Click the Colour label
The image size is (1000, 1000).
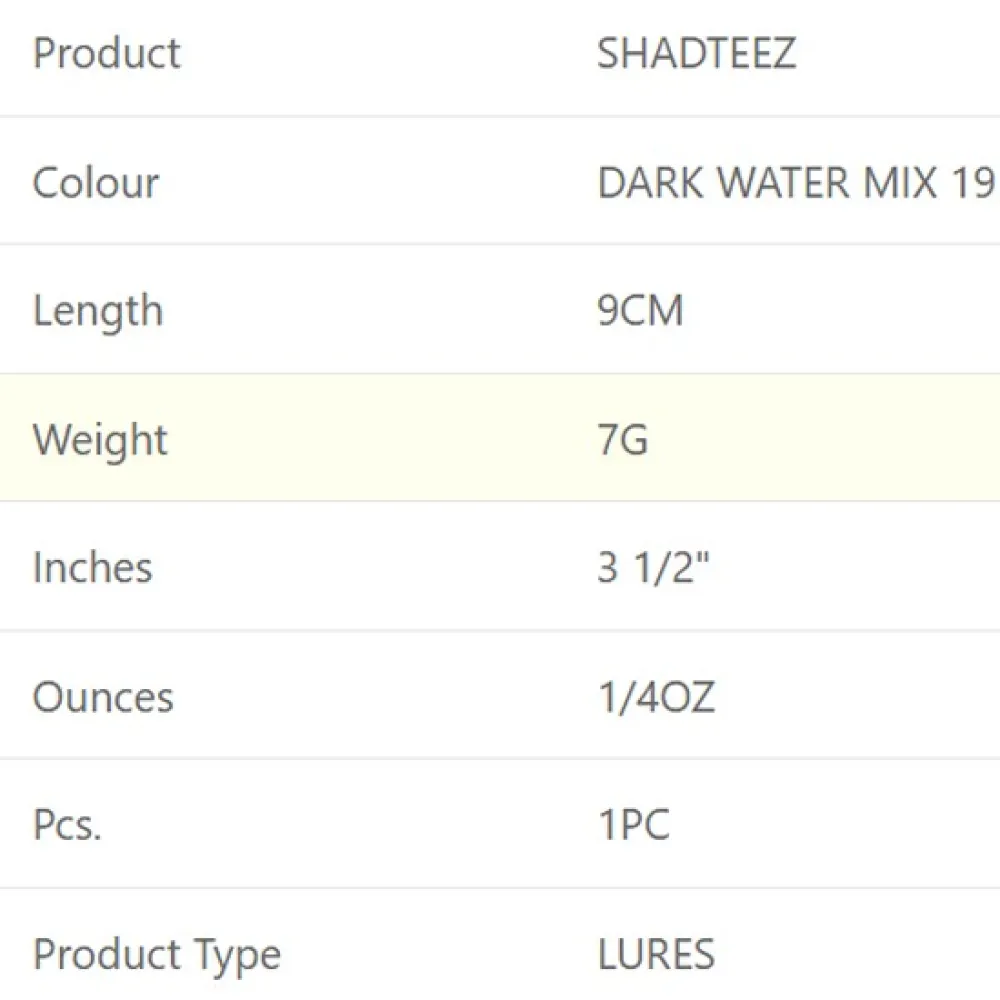pos(96,183)
